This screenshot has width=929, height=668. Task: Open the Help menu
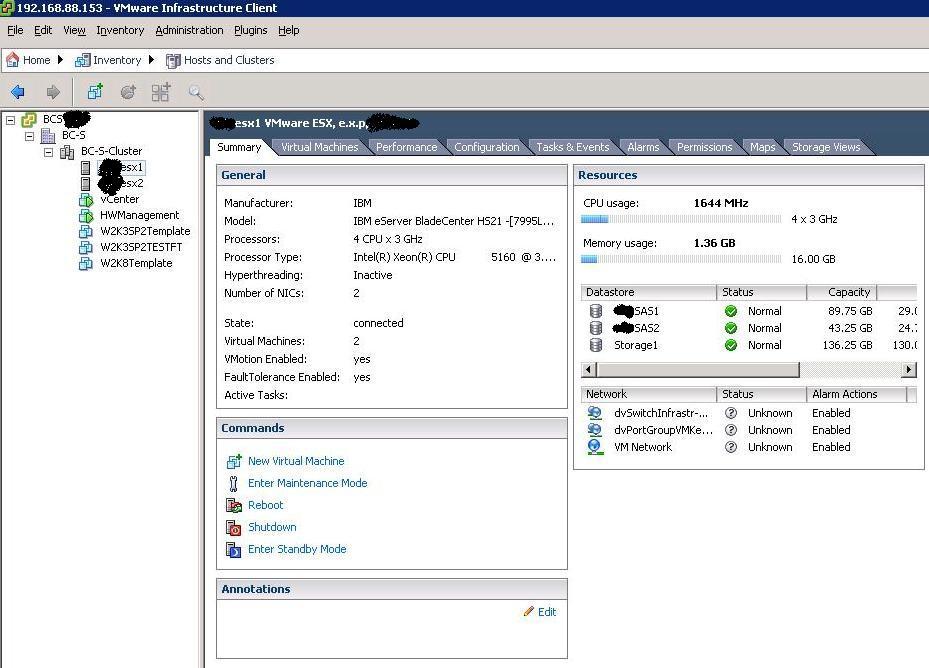[x=289, y=30]
